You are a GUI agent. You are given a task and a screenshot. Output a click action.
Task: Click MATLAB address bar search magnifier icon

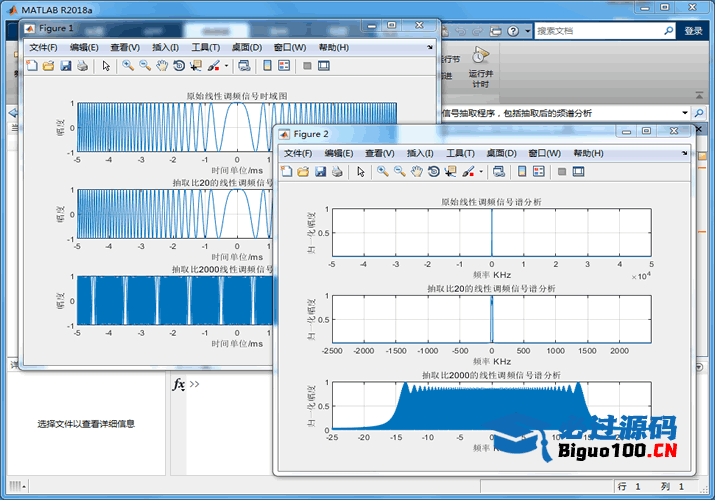pyautogui.click(x=699, y=113)
